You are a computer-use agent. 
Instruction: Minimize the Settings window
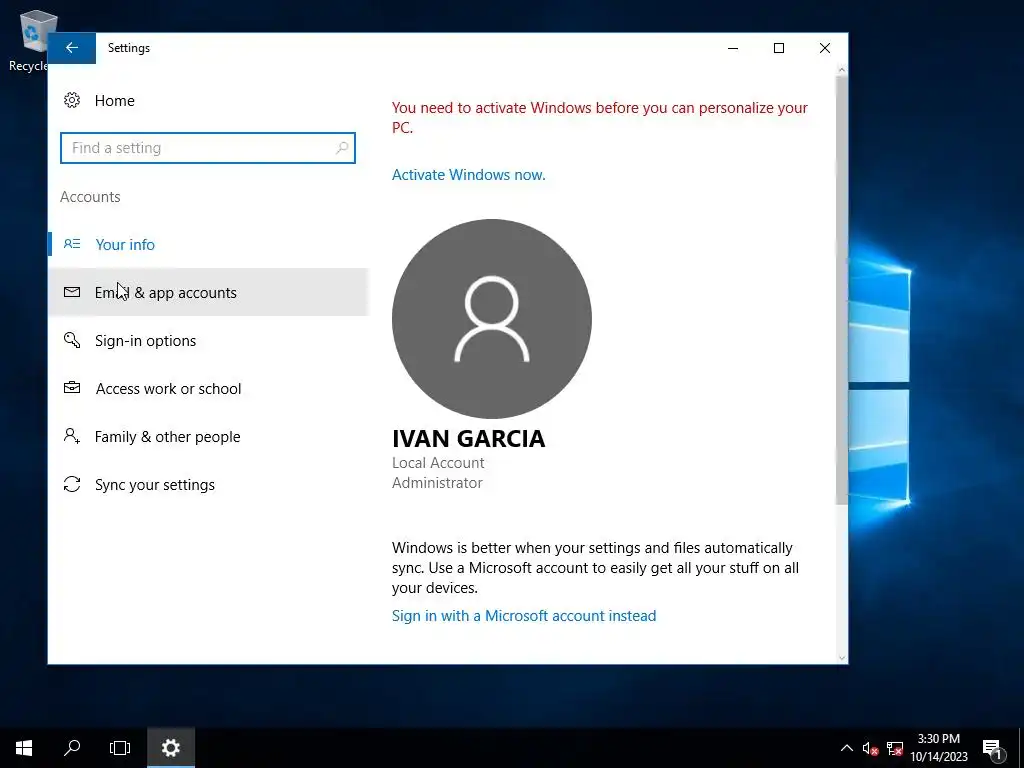pyautogui.click(x=733, y=48)
